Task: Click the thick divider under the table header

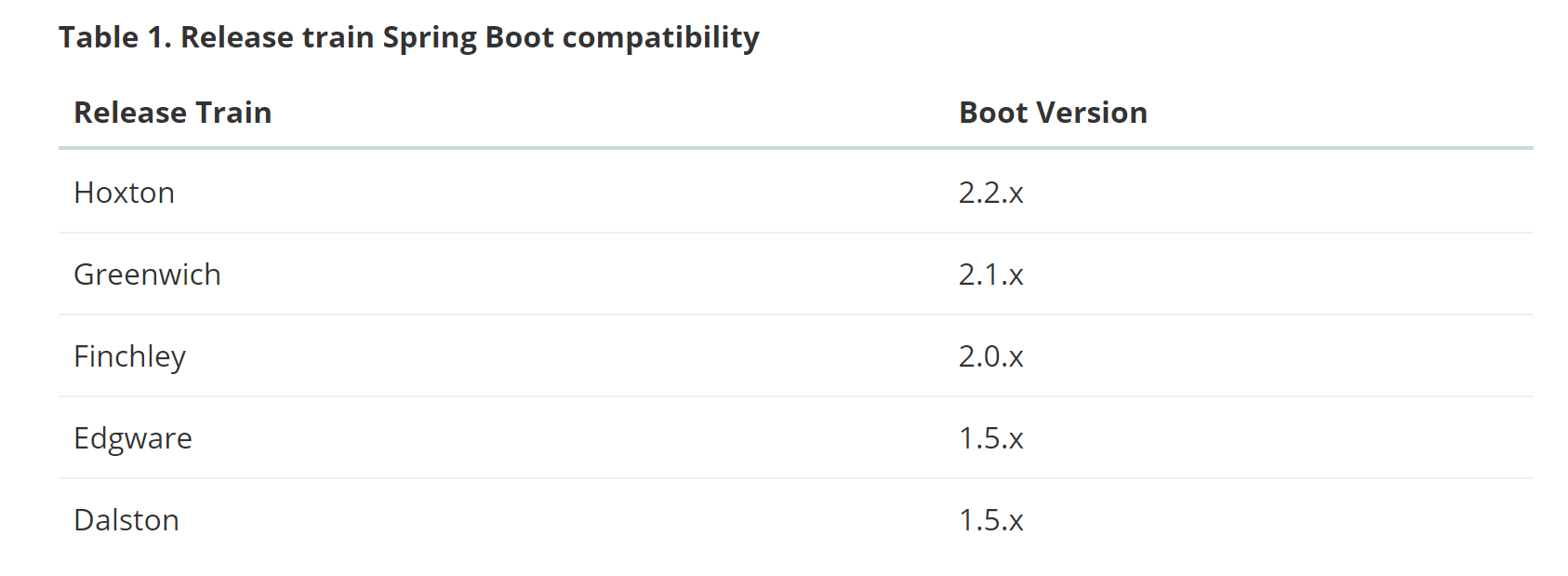Action: click(x=795, y=148)
